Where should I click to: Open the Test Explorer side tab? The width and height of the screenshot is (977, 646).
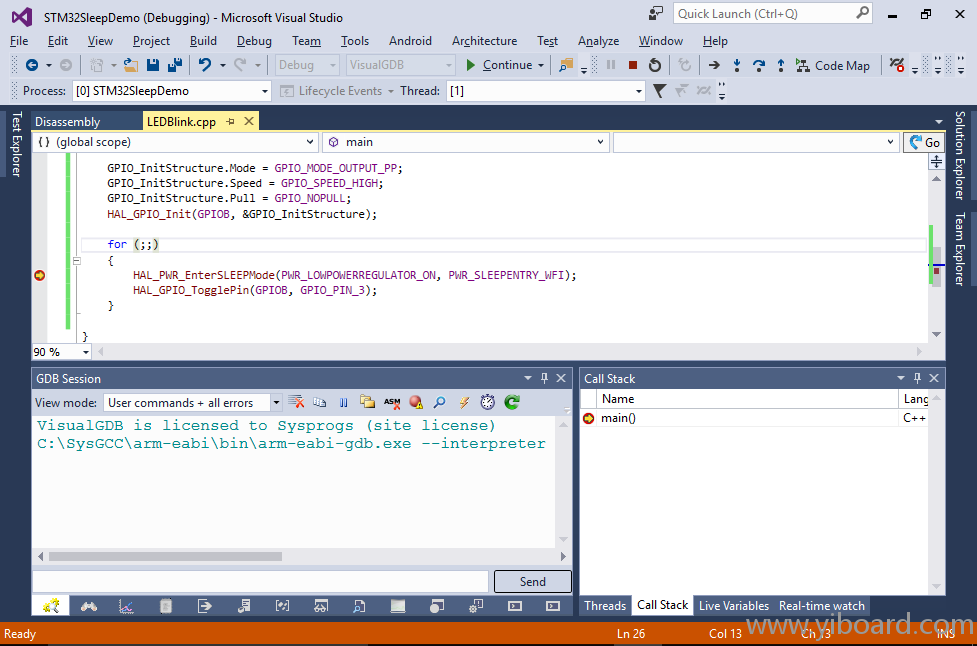click(16, 144)
